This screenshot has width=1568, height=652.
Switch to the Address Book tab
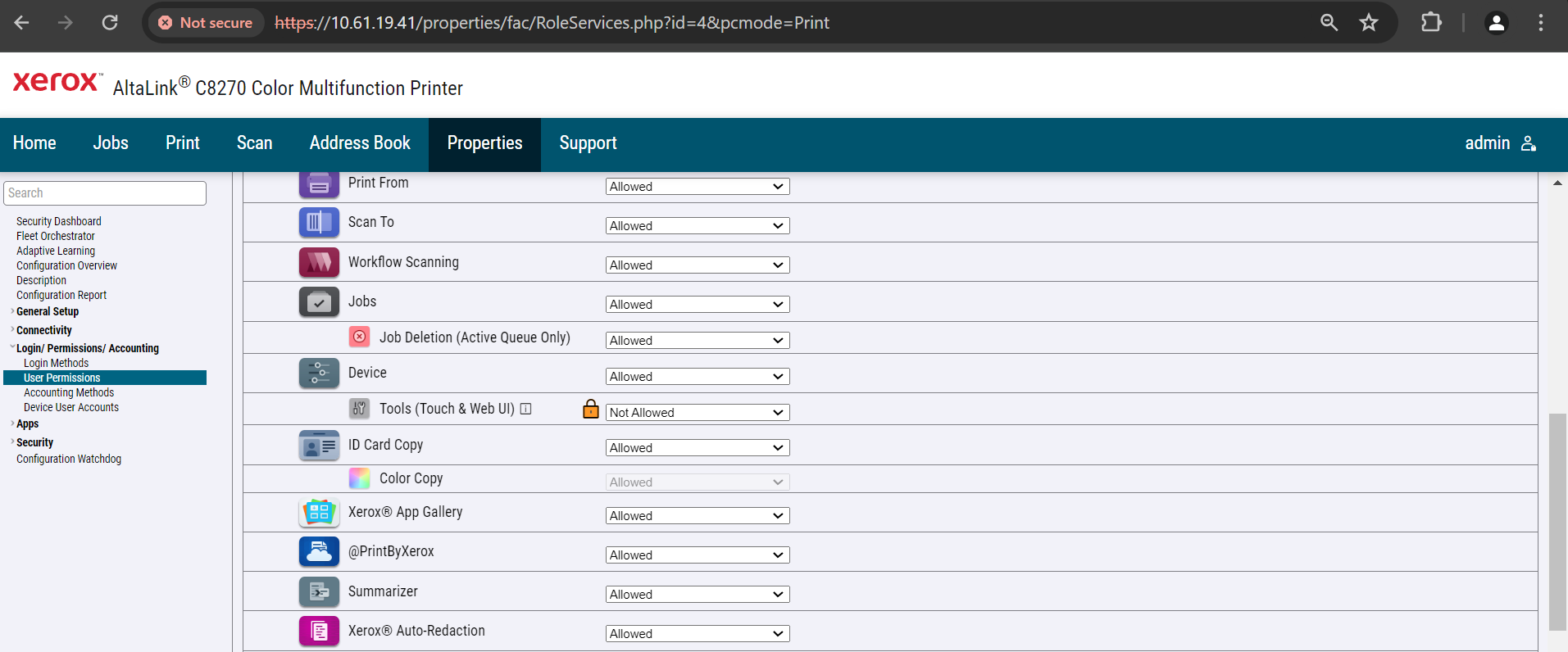pyautogui.click(x=360, y=143)
